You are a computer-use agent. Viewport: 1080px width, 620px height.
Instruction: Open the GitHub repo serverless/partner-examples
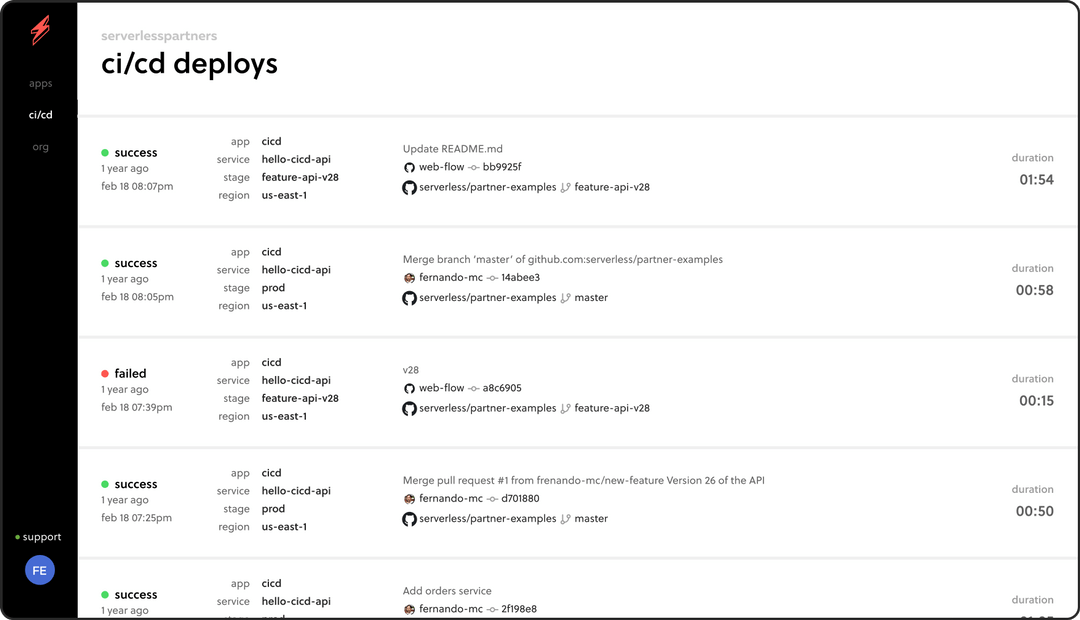click(488, 186)
